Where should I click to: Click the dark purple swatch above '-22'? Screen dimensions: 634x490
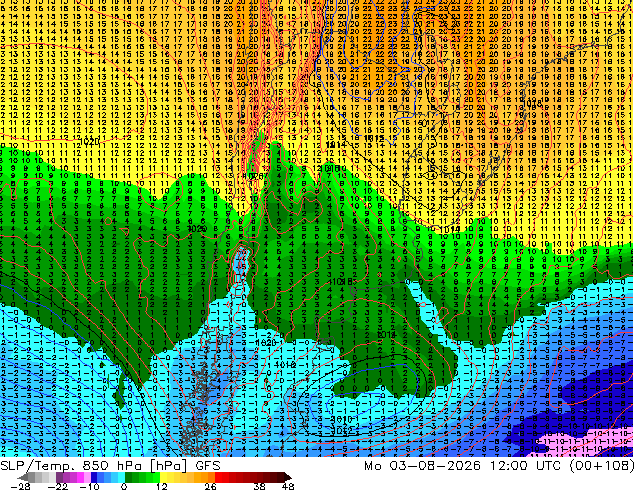pos(59,477)
